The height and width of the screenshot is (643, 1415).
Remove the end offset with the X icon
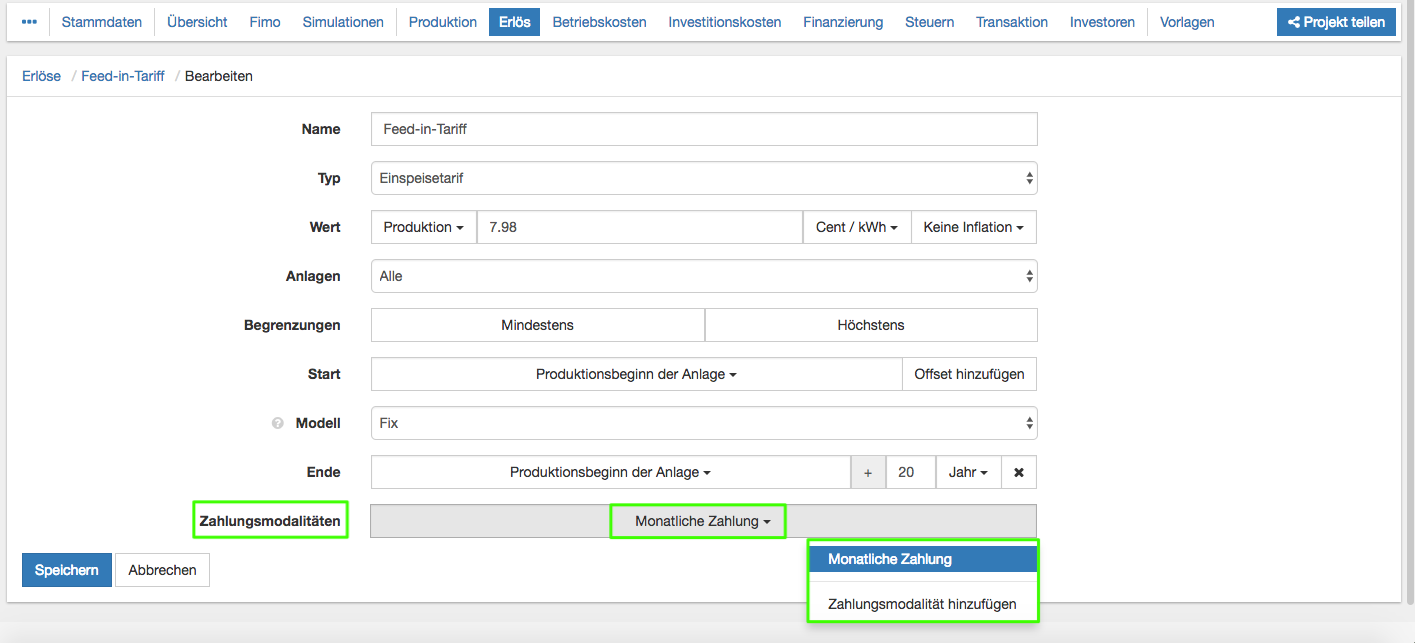click(x=1019, y=472)
